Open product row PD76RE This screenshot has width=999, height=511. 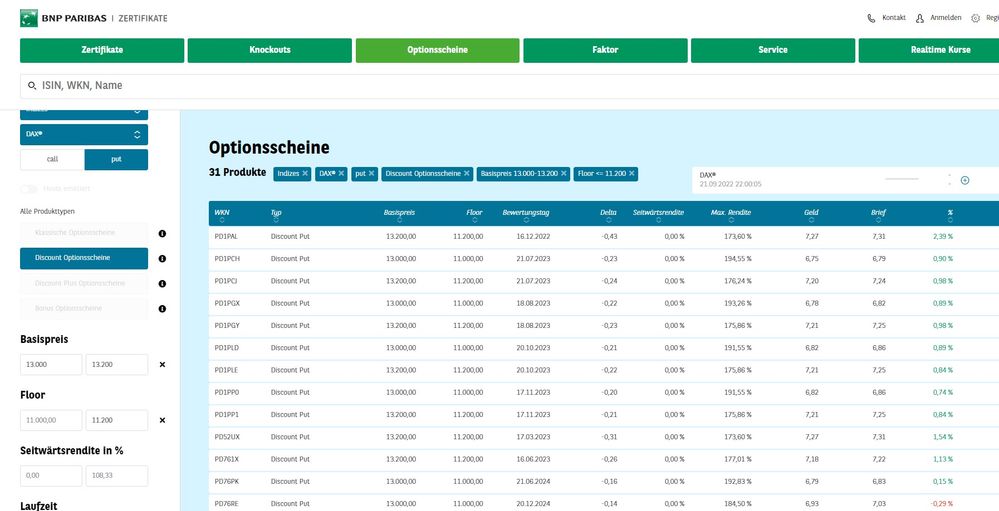604,503
